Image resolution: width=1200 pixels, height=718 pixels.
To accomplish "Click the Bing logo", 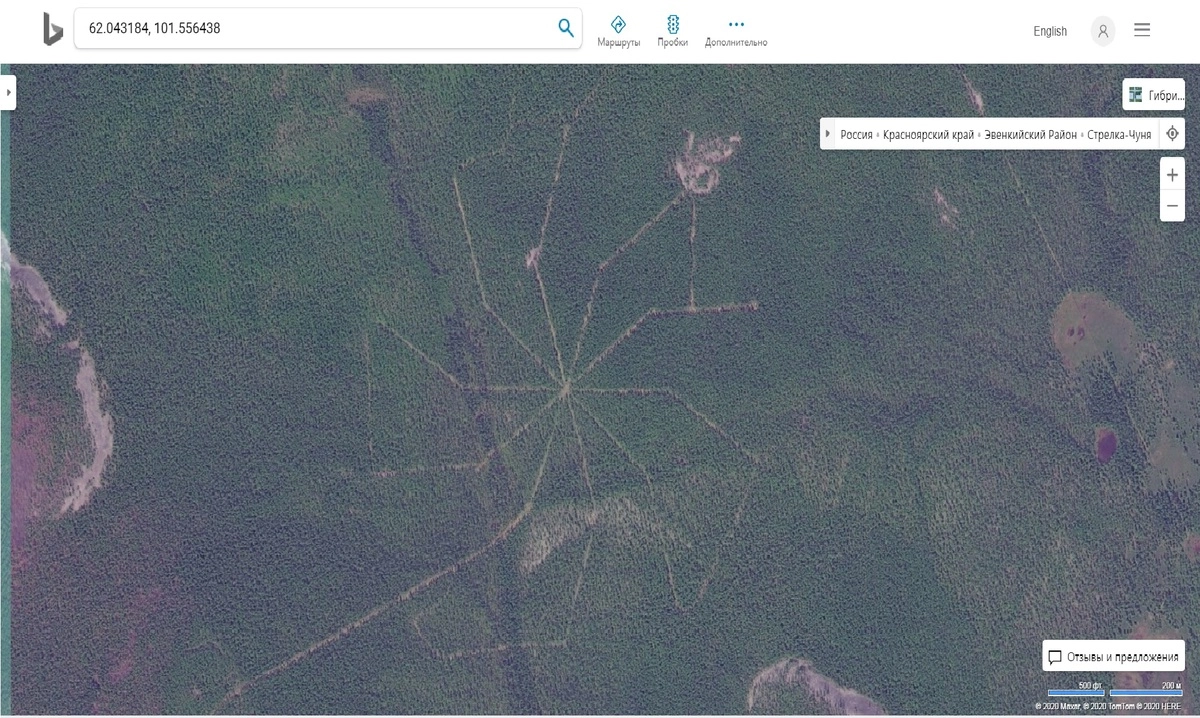I will click(52, 29).
